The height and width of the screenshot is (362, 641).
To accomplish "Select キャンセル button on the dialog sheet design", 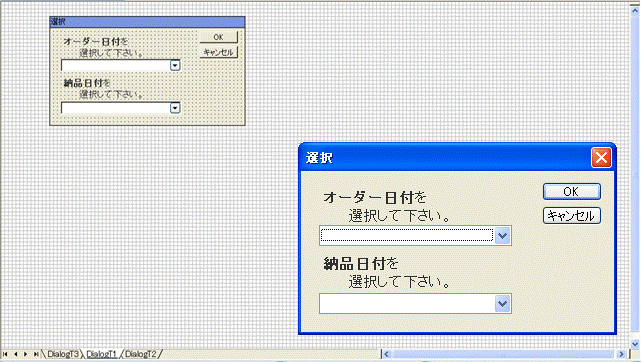I will (x=218, y=52).
